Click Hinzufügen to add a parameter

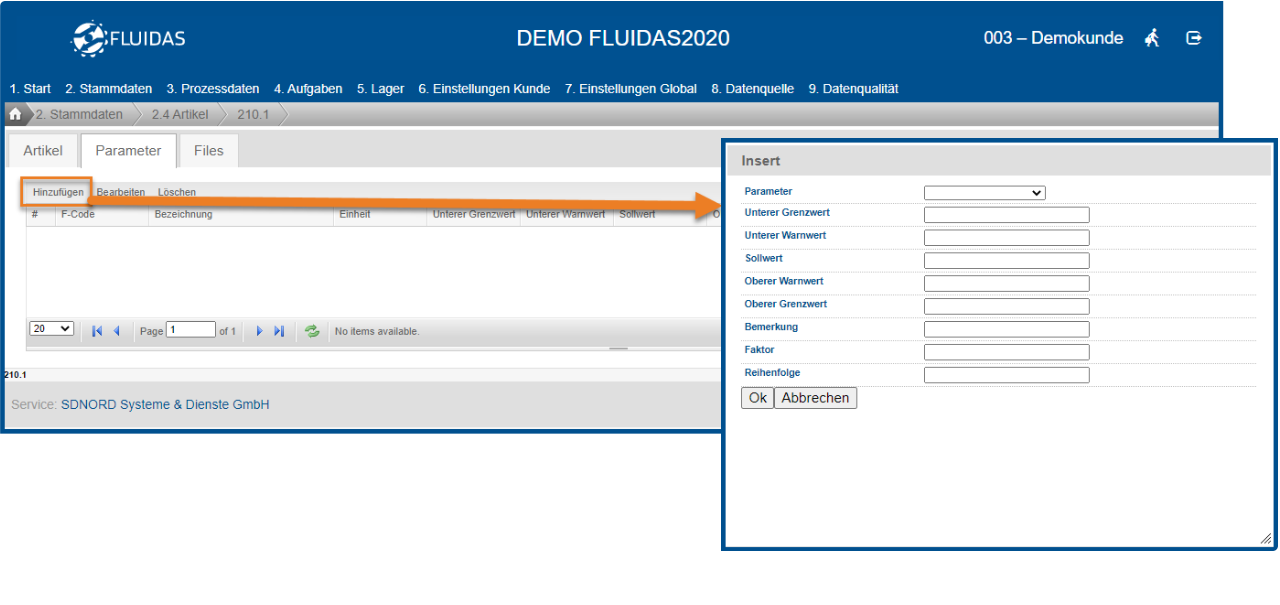click(x=58, y=192)
